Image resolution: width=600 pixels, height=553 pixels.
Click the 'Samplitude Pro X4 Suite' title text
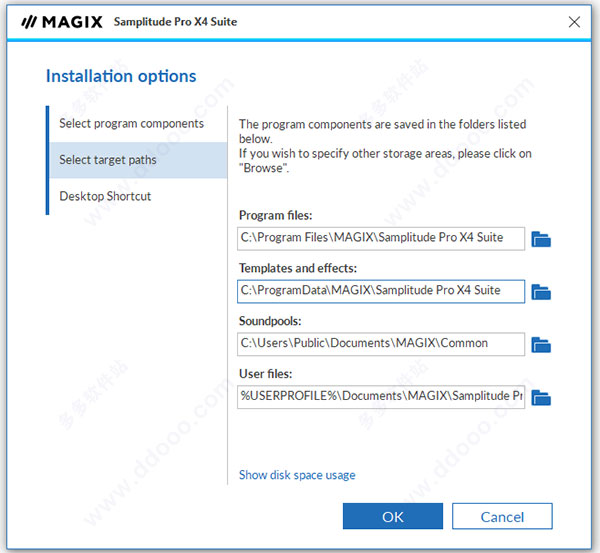[175, 22]
